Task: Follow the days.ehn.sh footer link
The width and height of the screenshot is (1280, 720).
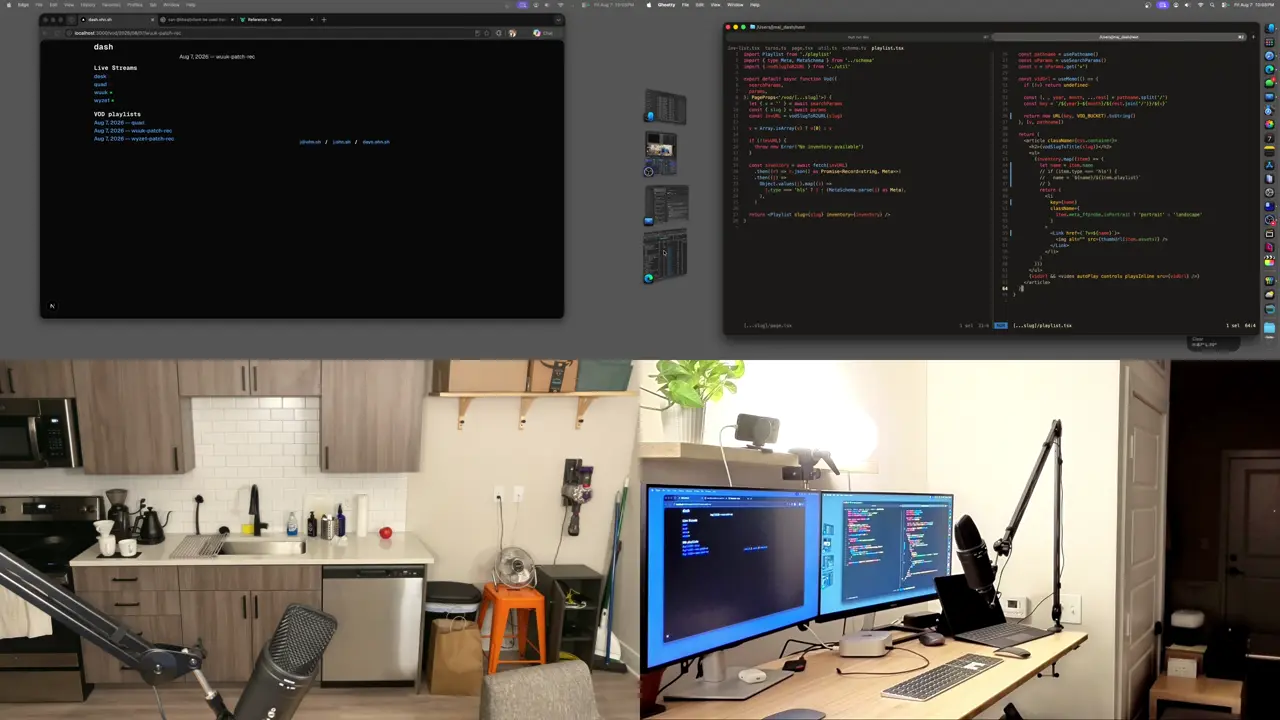Action: 376,142
